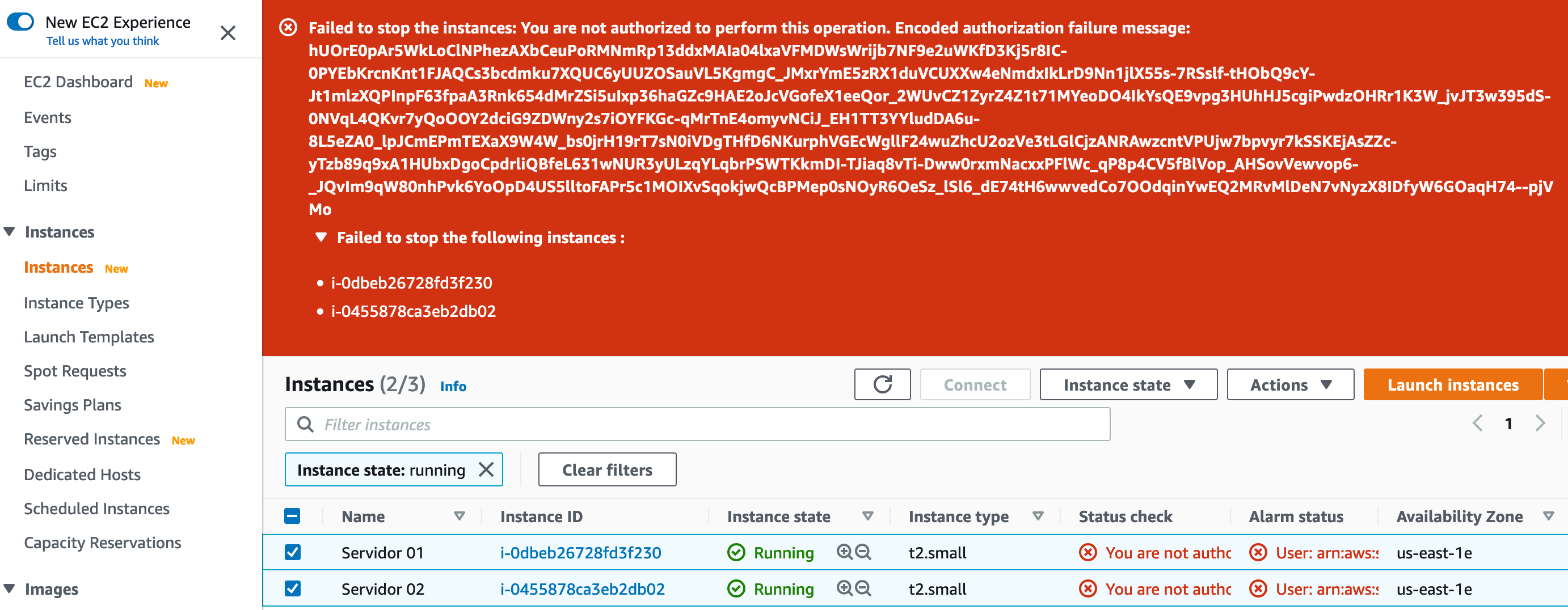This screenshot has width=1568, height=610.
Task: Open EC2 Dashboard in sidebar
Action: 78,82
